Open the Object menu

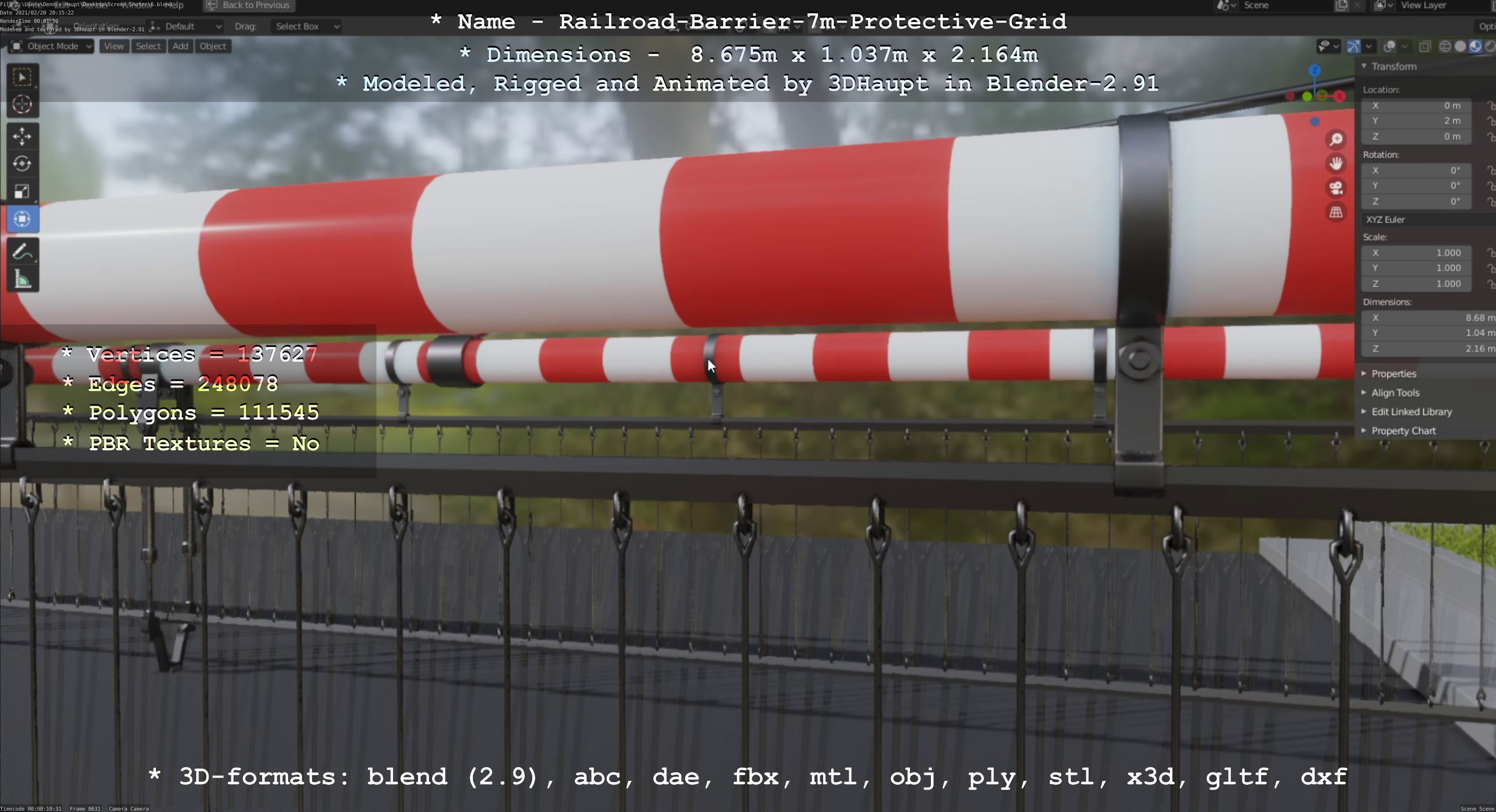[213, 47]
